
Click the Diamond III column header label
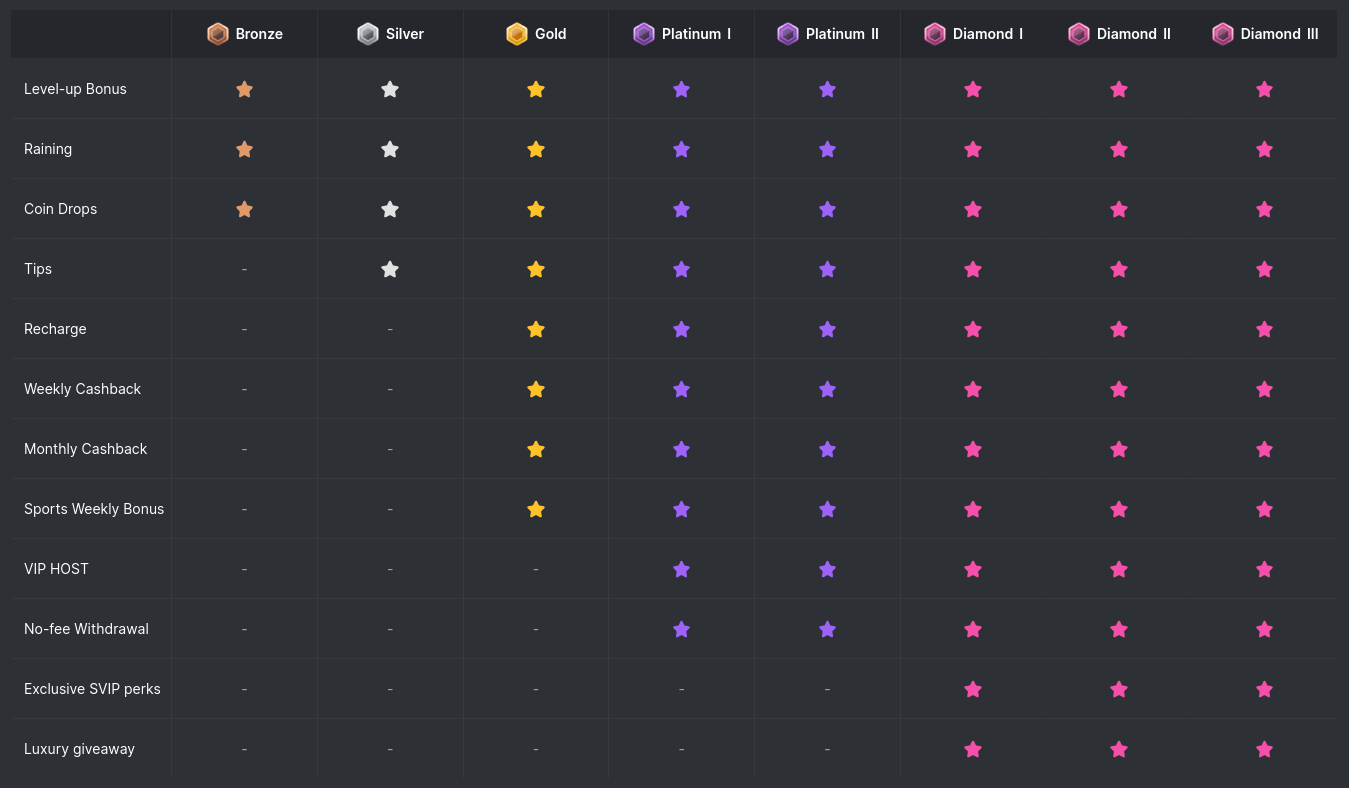[1280, 34]
